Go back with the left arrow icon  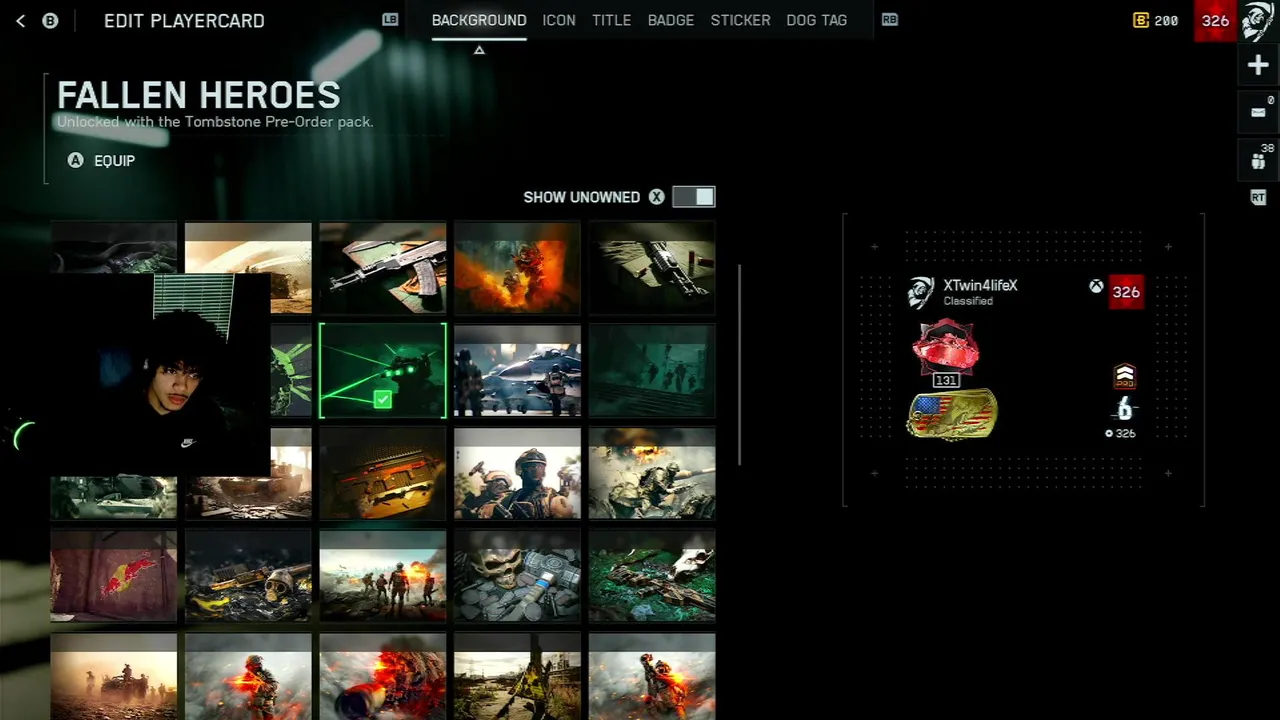click(20, 20)
